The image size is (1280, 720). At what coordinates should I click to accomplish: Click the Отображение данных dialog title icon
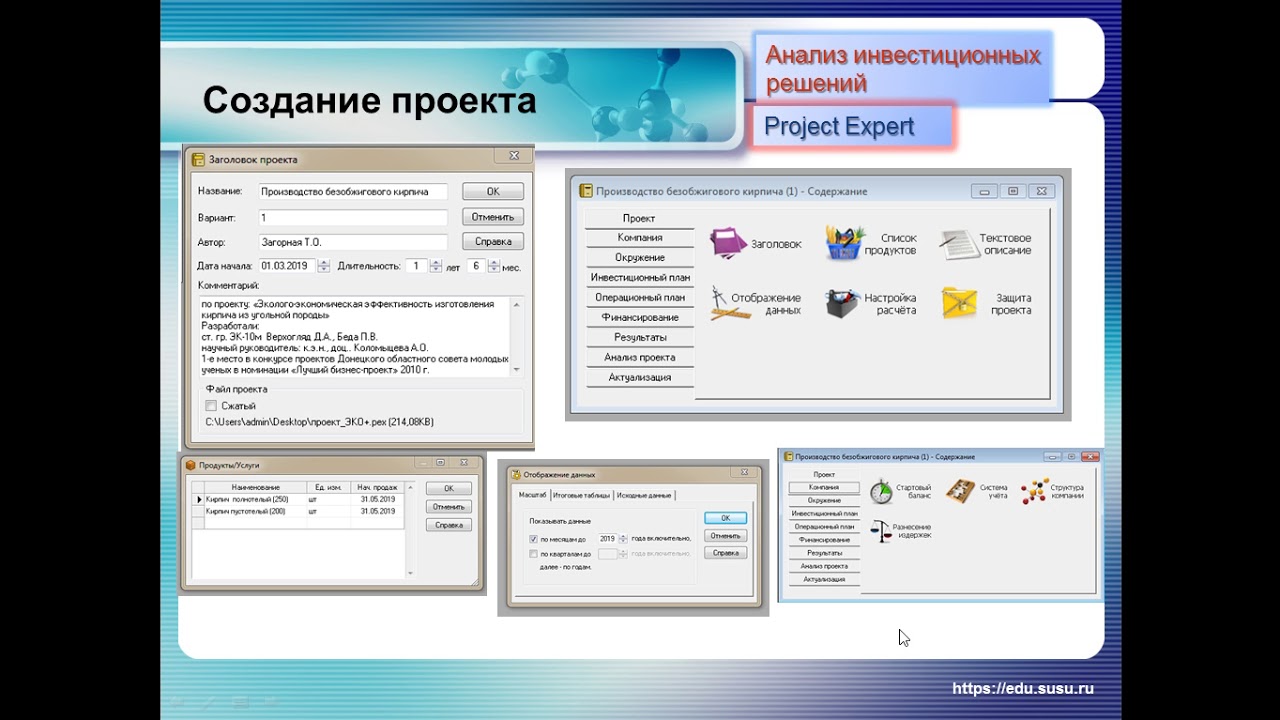point(516,475)
